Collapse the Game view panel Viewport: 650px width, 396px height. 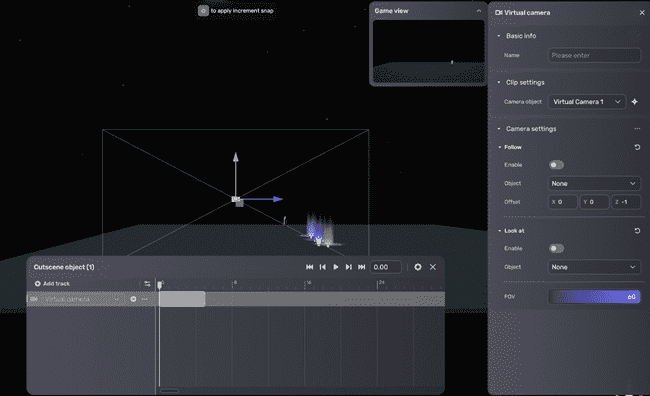(x=479, y=11)
